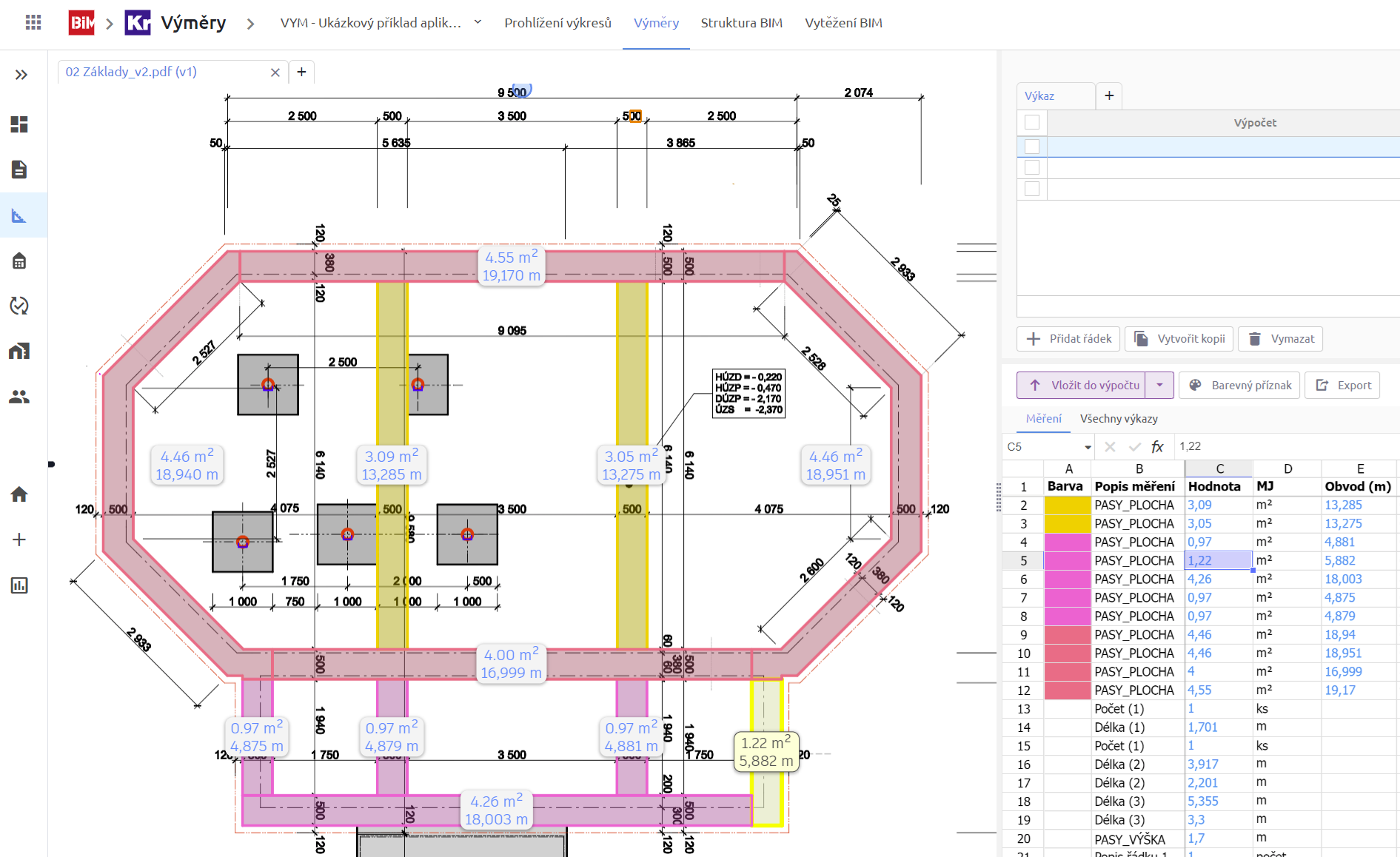
Task: Toggle the header checkbox beside Výpočet
Action: 1032,123
